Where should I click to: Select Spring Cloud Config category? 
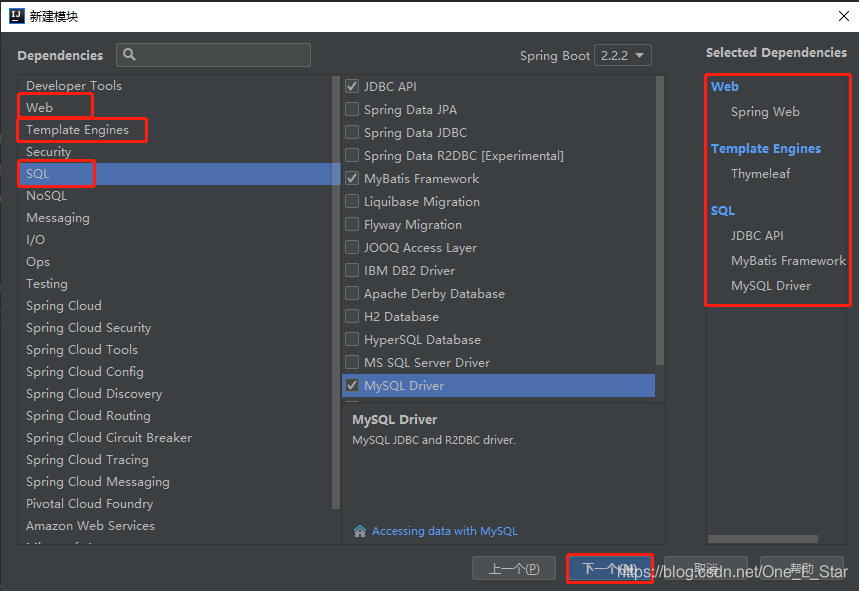(84, 371)
